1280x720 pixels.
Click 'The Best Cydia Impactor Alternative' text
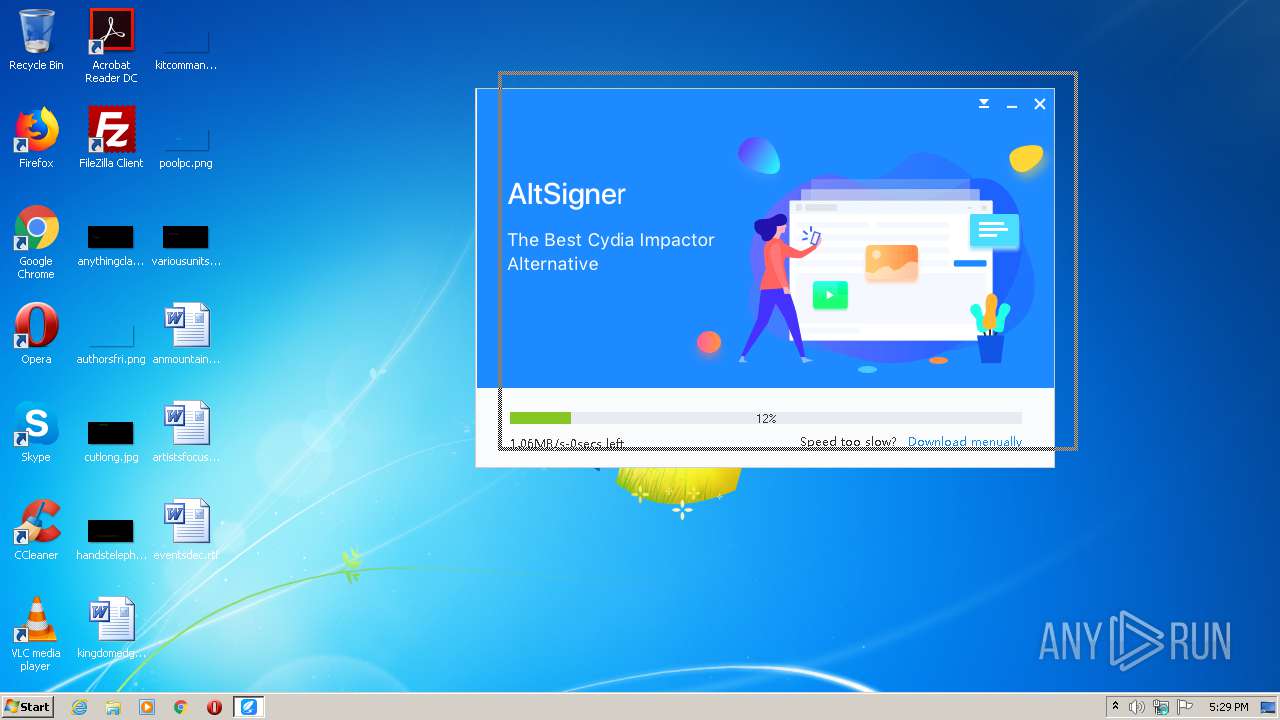coord(611,252)
